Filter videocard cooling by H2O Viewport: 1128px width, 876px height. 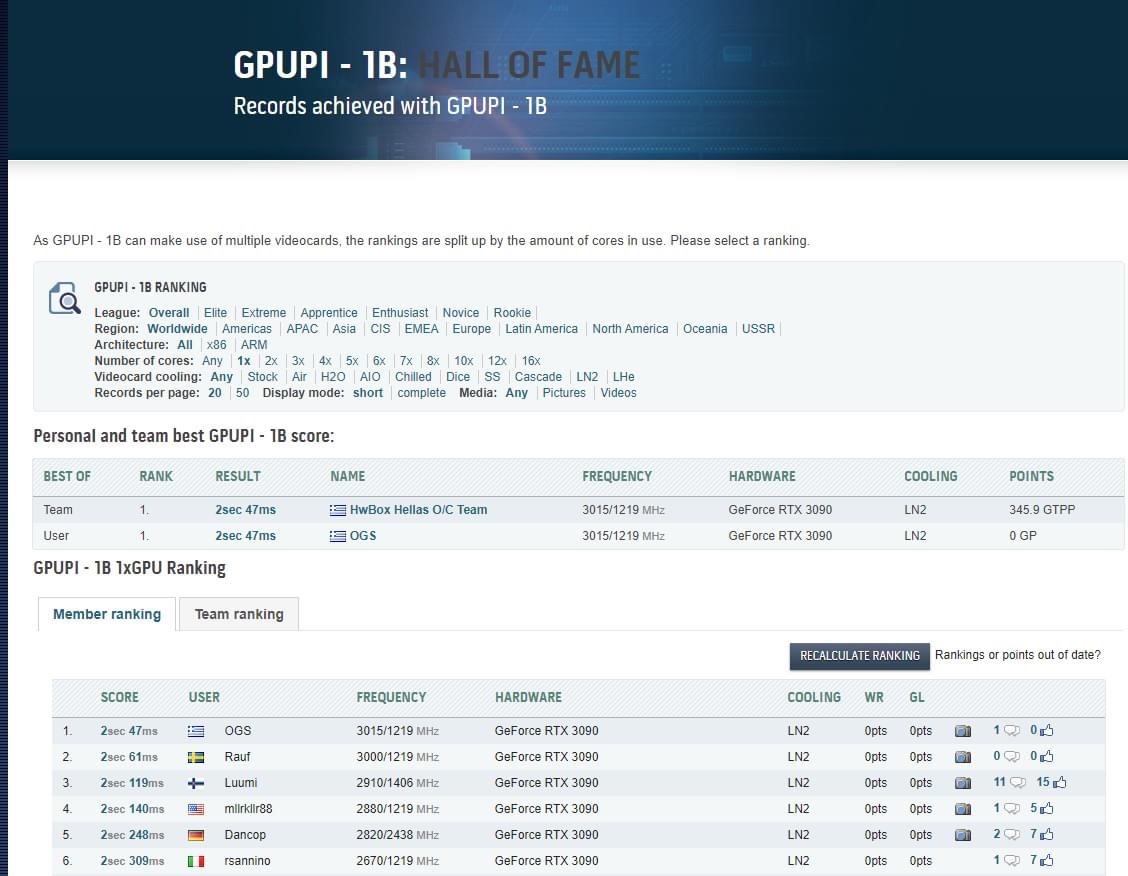coord(333,376)
